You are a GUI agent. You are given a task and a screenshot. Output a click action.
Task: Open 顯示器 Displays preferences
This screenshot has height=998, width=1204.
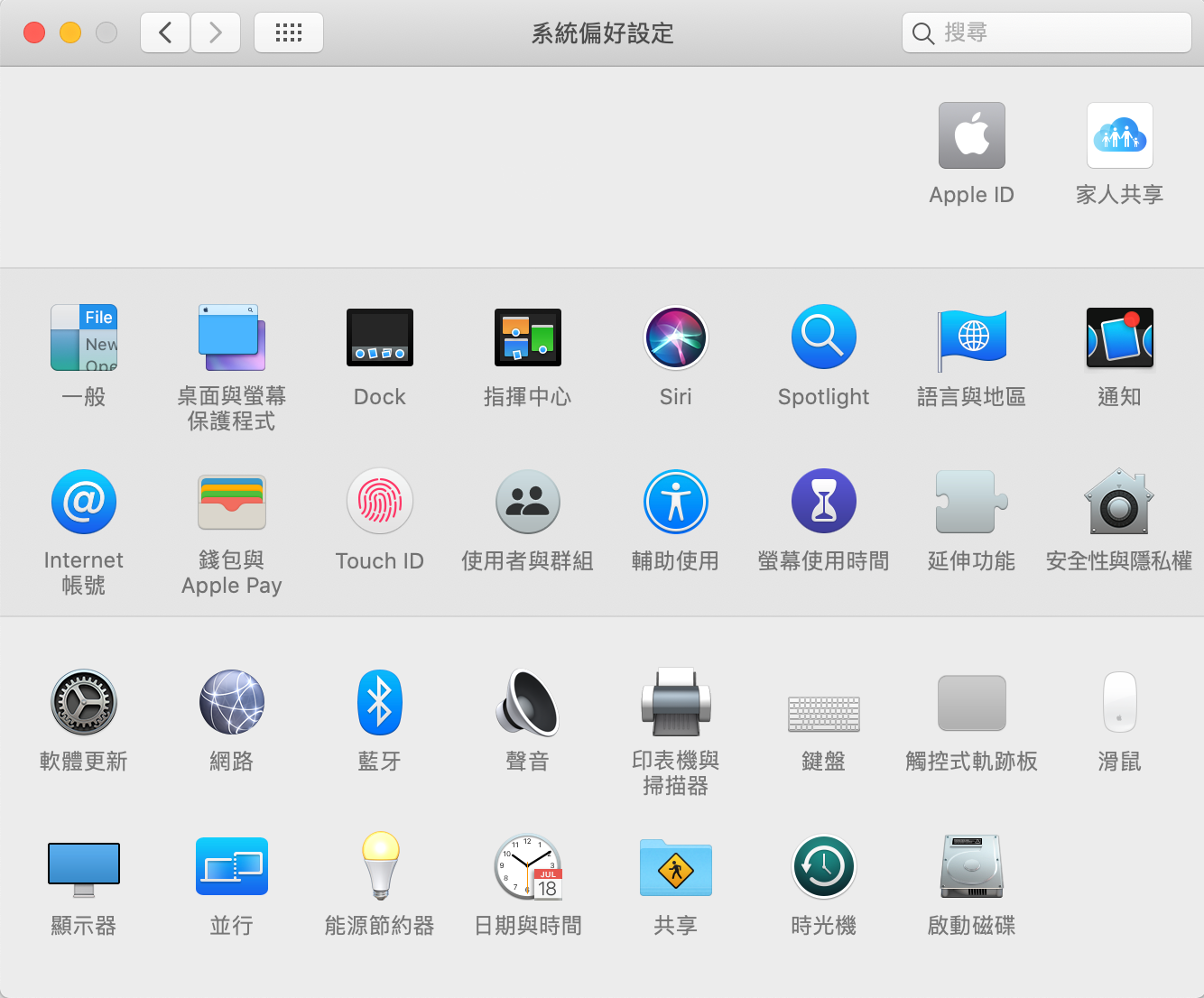84,869
